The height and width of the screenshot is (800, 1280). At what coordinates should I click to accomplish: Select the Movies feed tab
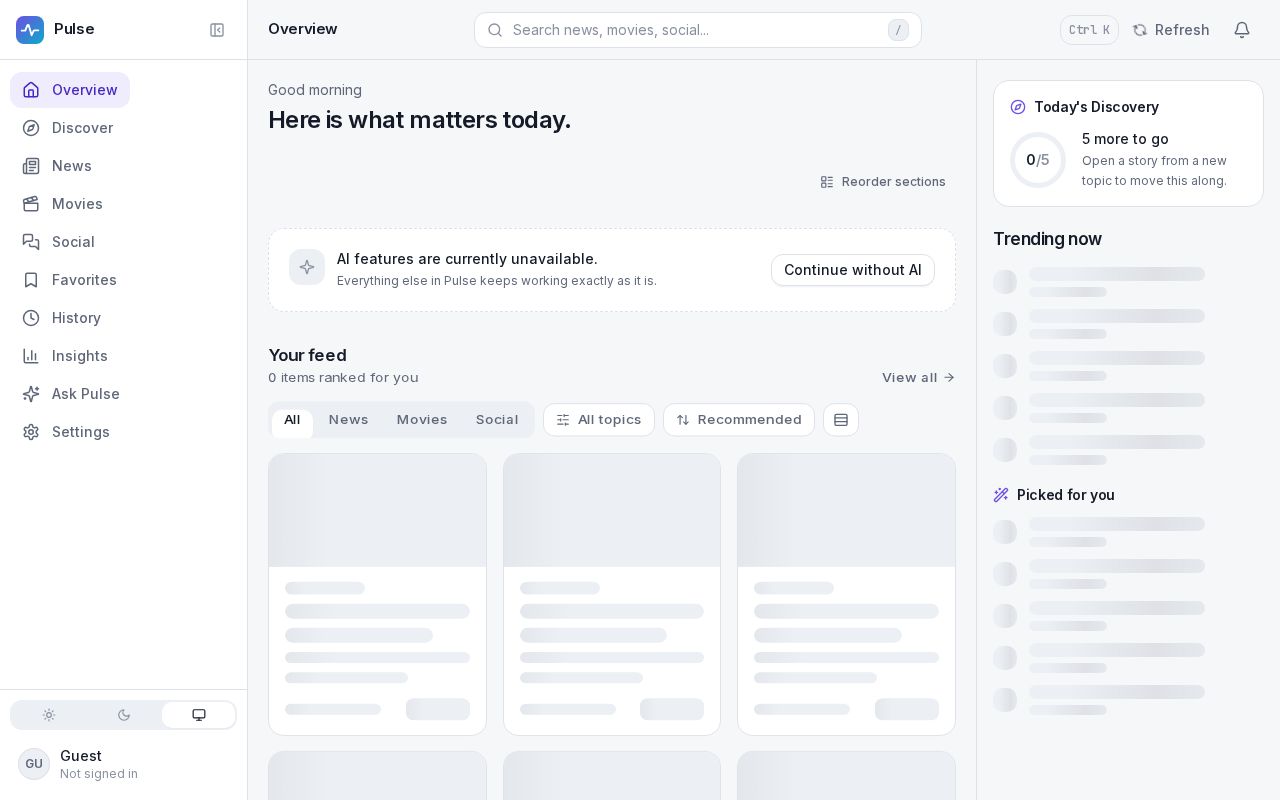[422, 420]
